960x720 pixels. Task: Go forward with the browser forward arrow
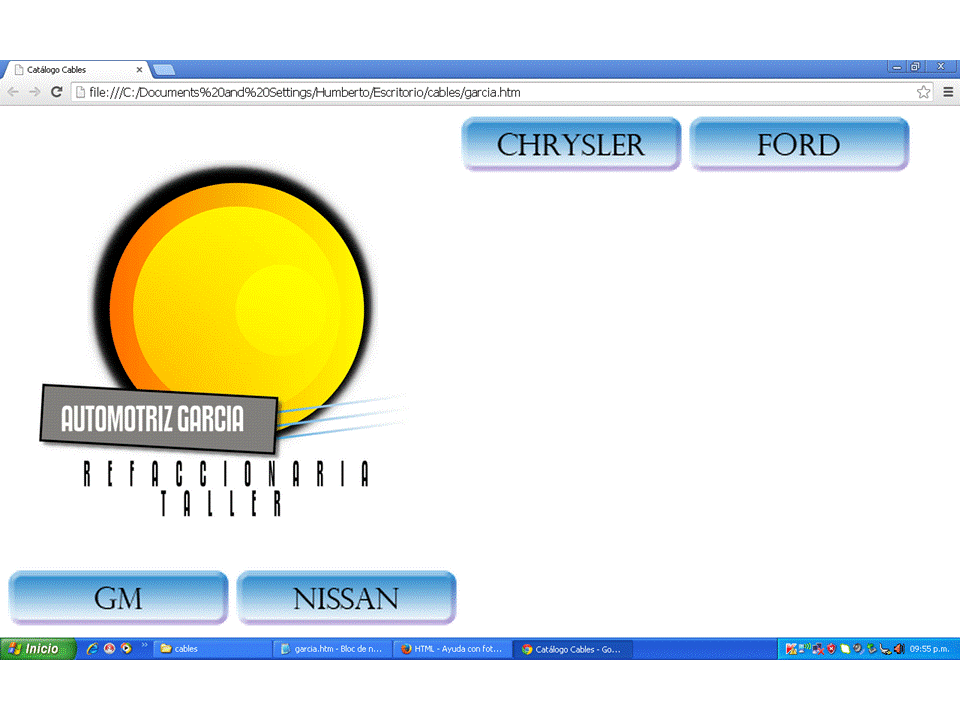click(x=34, y=92)
